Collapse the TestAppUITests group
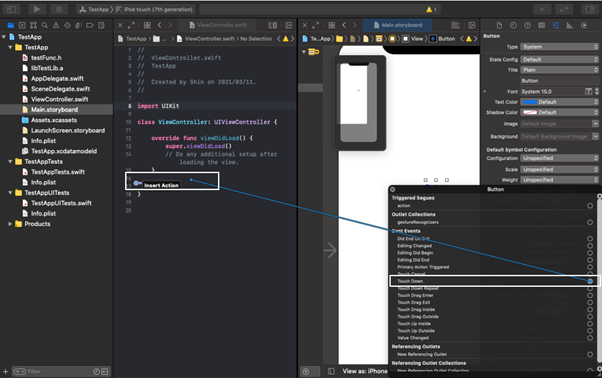Image resolution: width=602 pixels, height=378 pixels. click(10, 193)
